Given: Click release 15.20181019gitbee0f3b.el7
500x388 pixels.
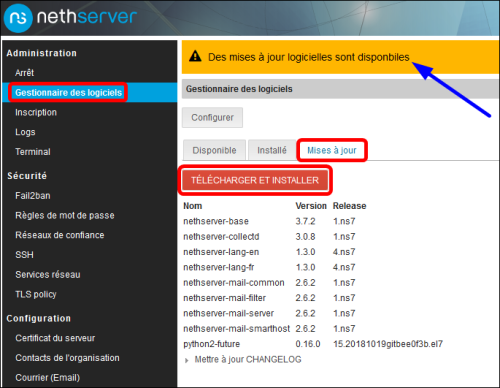Looking at the screenshot, I should coord(388,344).
